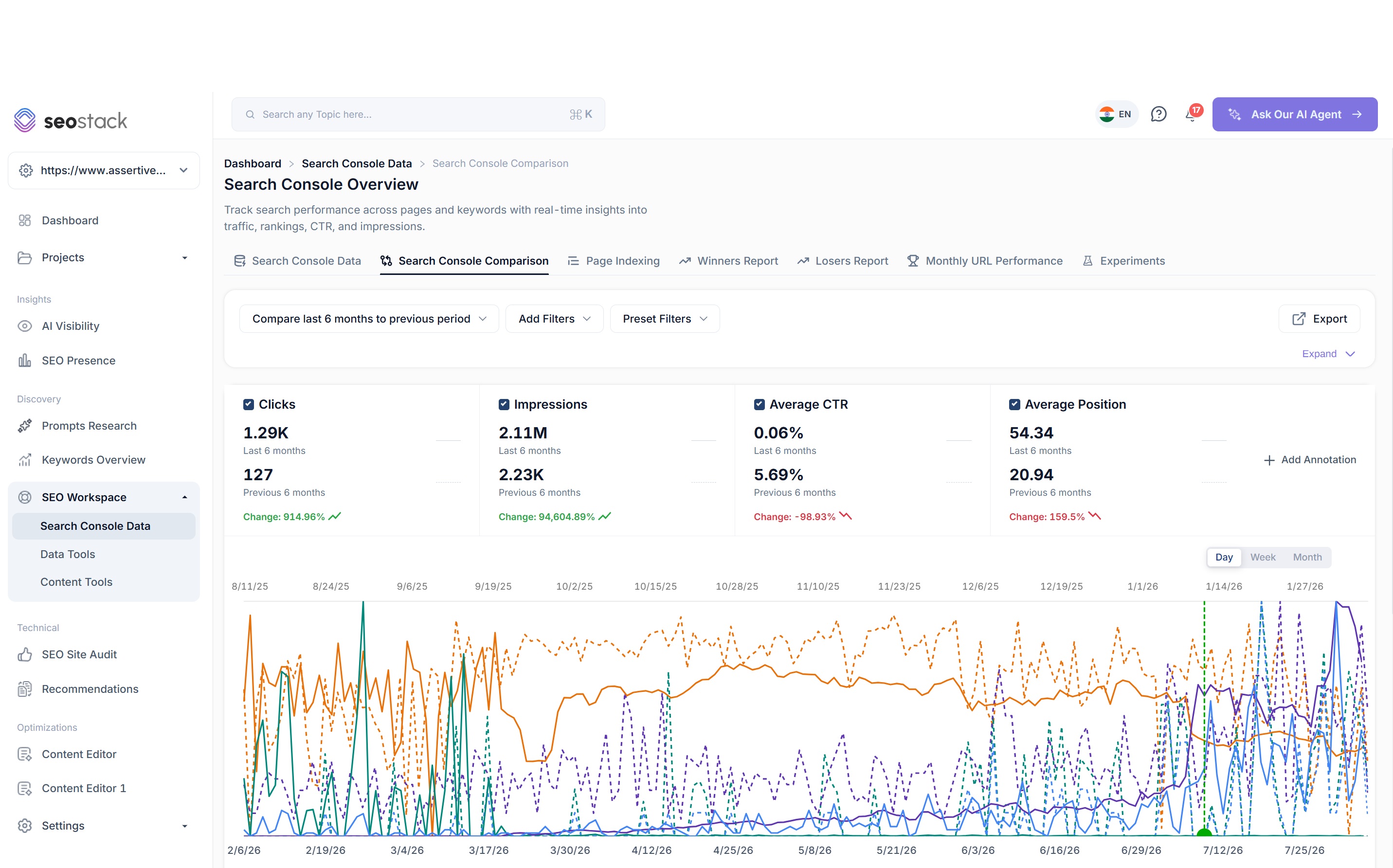
Task: Uncheck the Average CTR checkbox
Action: [x=760, y=404]
